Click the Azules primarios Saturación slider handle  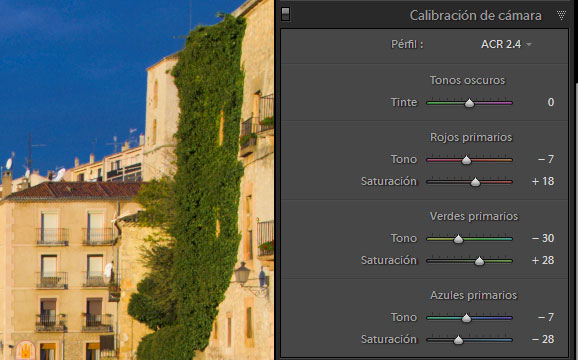(x=458, y=340)
